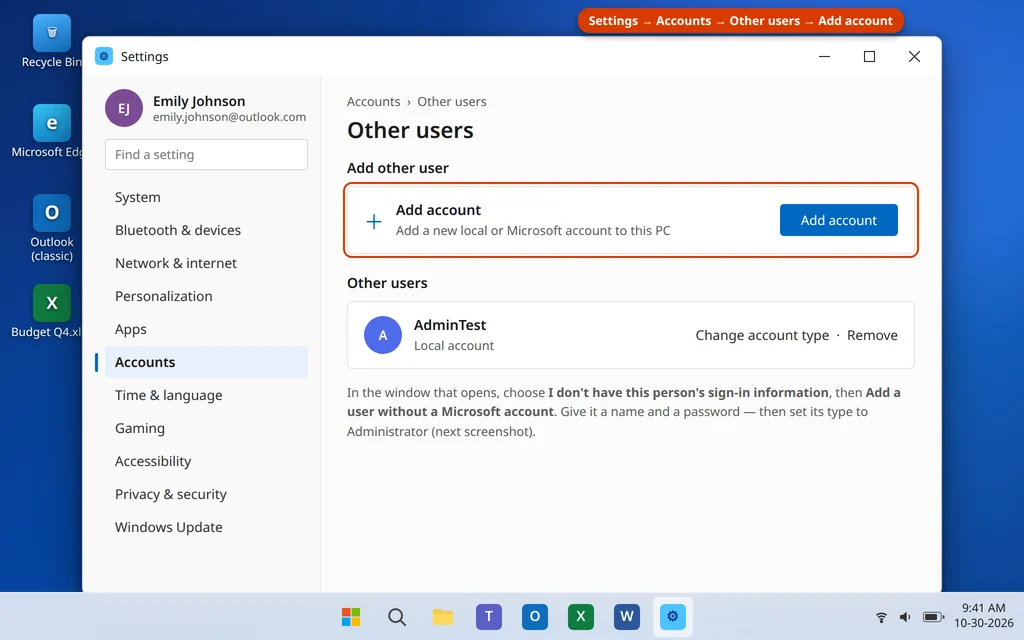Viewport: 1024px width, 640px height.
Task: Launch Word from the taskbar
Action: click(626, 616)
